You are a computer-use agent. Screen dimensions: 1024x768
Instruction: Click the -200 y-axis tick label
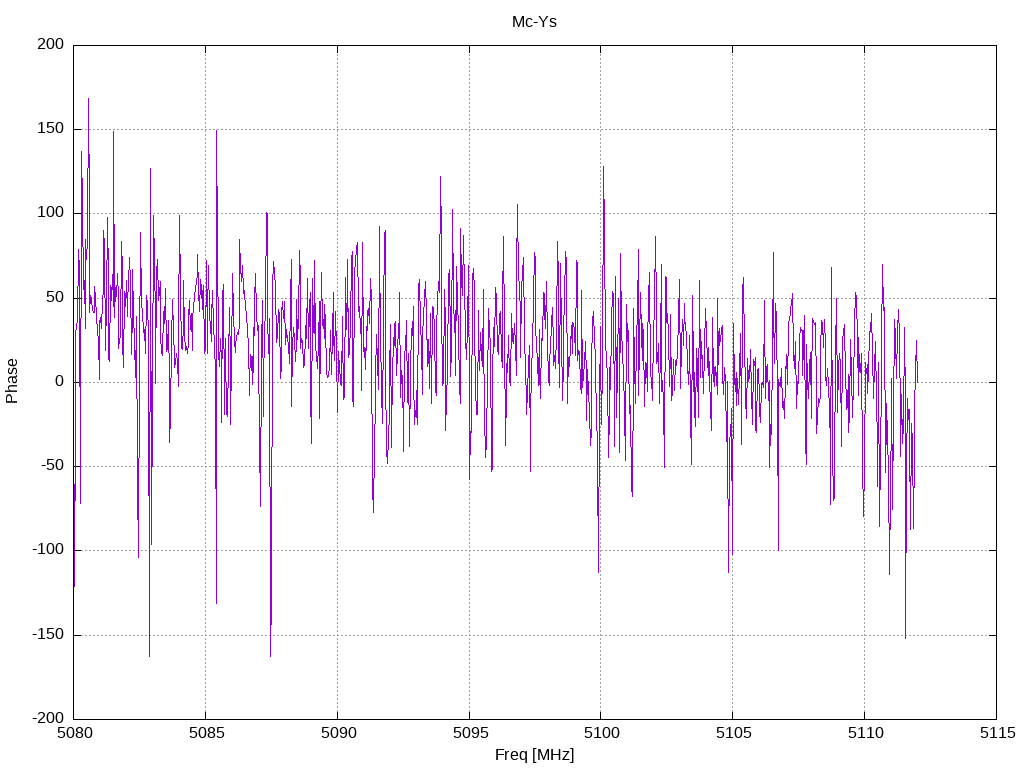tap(48, 718)
